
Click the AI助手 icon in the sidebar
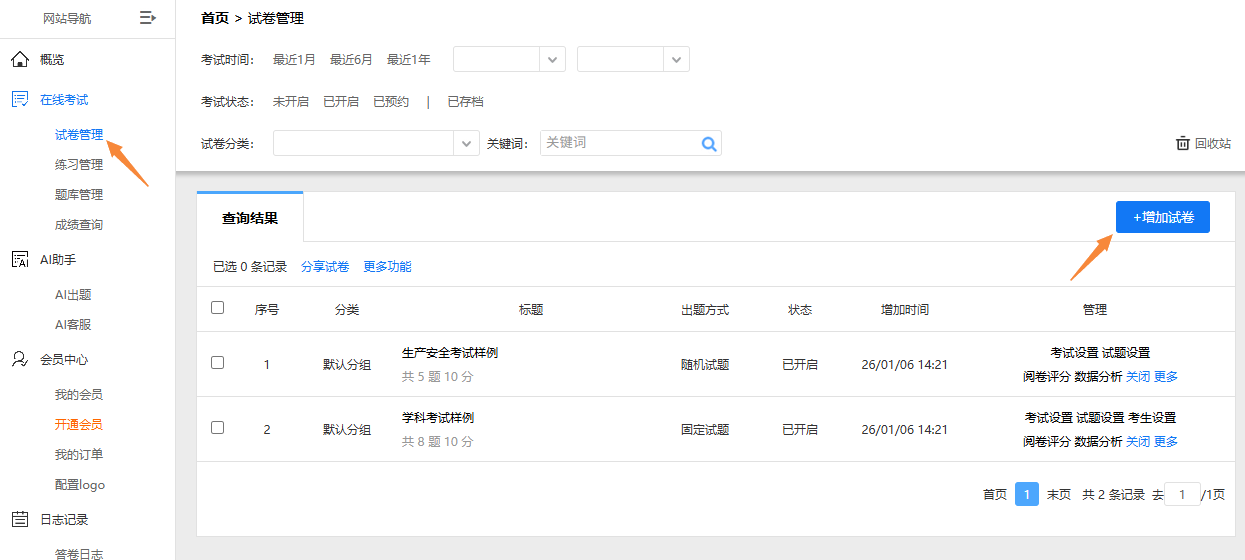(19, 259)
